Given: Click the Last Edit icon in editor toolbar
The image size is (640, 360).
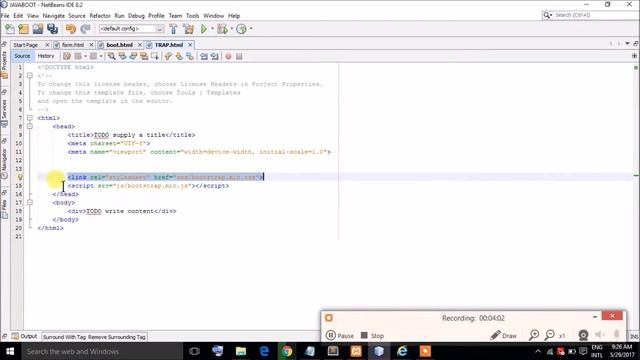Looking at the screenshot, I should coord(67,56).
